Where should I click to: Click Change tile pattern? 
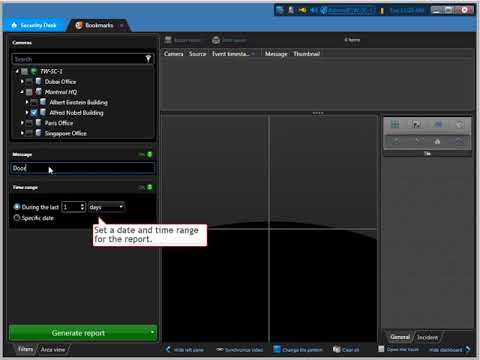(298, 350)
